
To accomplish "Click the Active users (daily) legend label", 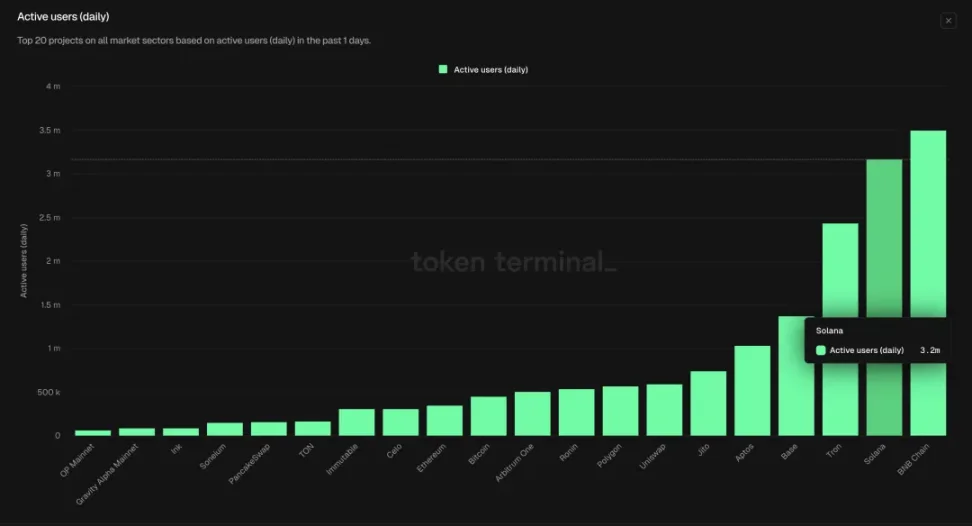I will (x=490, y=70).
